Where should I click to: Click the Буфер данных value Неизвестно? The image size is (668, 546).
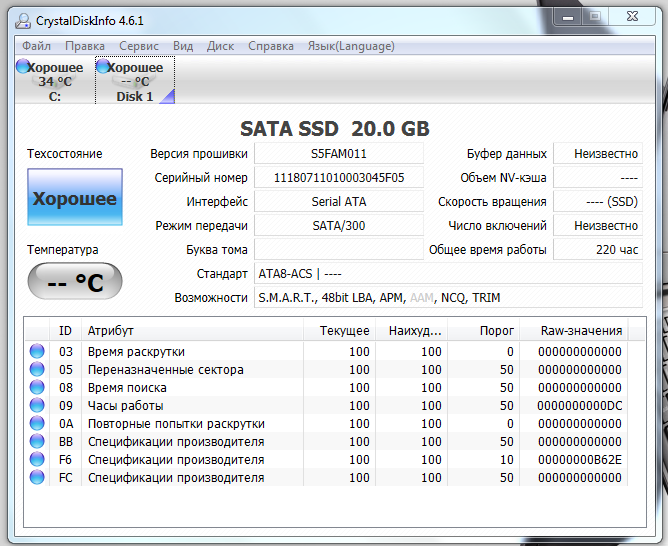coord(598,154)
